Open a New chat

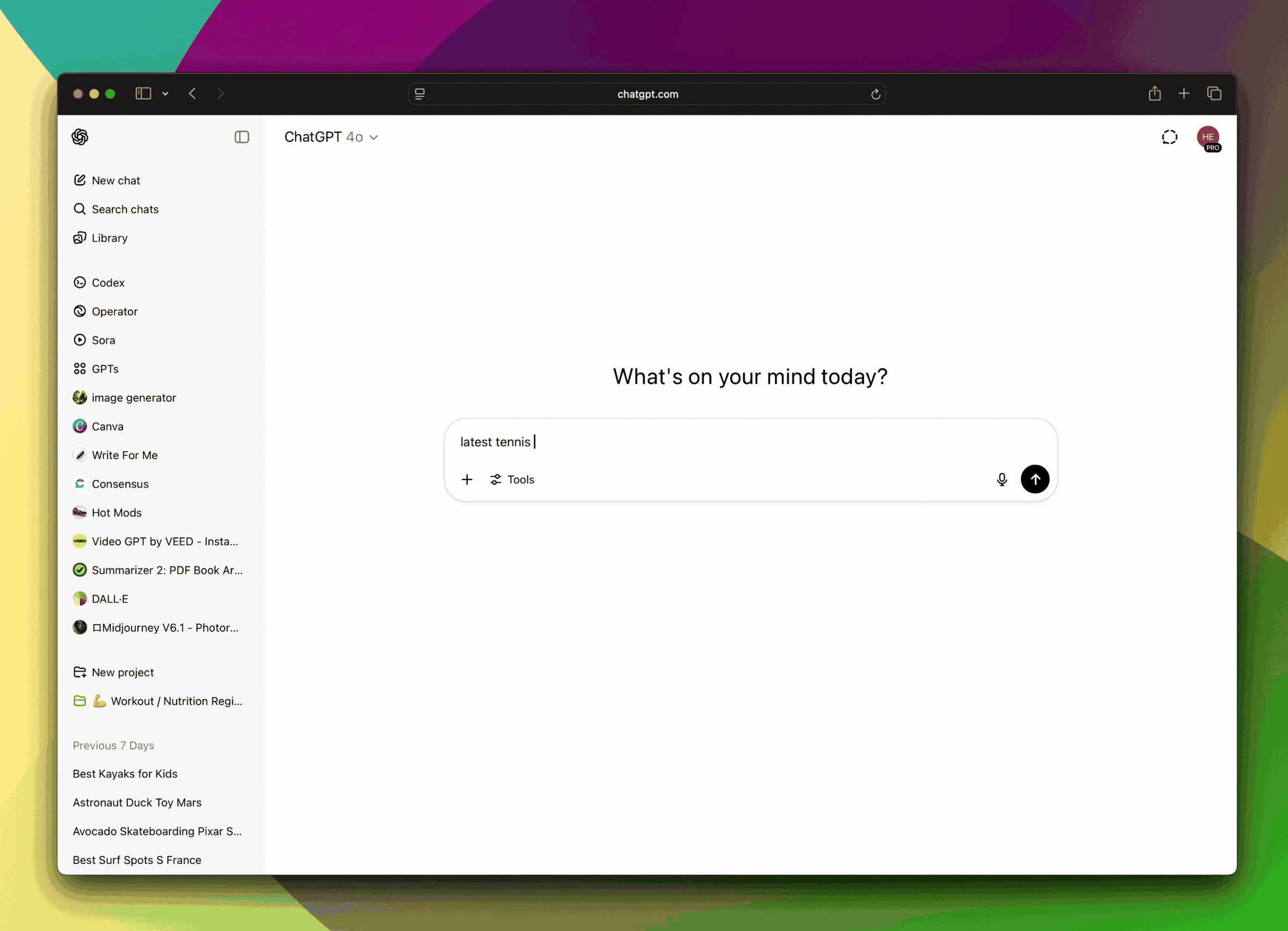[116, 180]
